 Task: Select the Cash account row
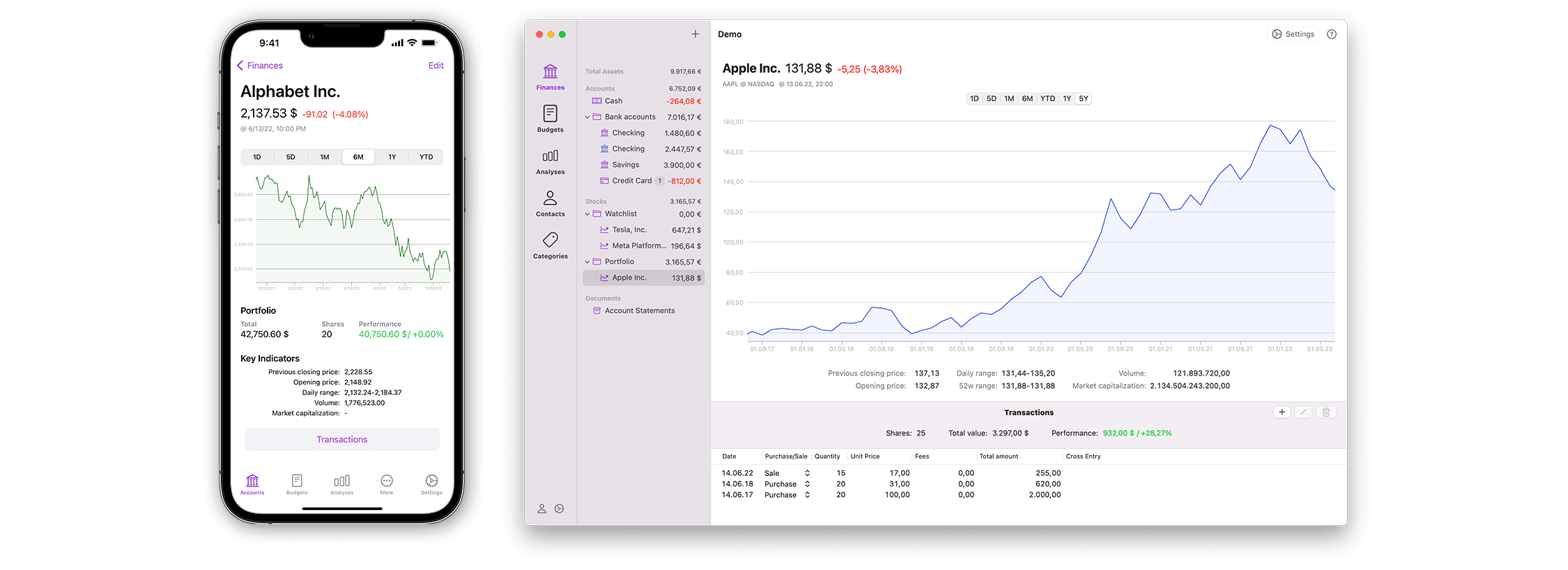pyautogui.click(x=643, y=101)
